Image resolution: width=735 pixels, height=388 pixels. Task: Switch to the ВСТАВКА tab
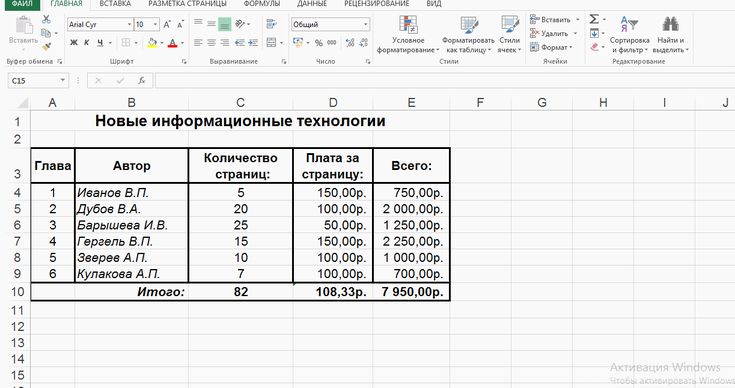[x=115, y=4]
